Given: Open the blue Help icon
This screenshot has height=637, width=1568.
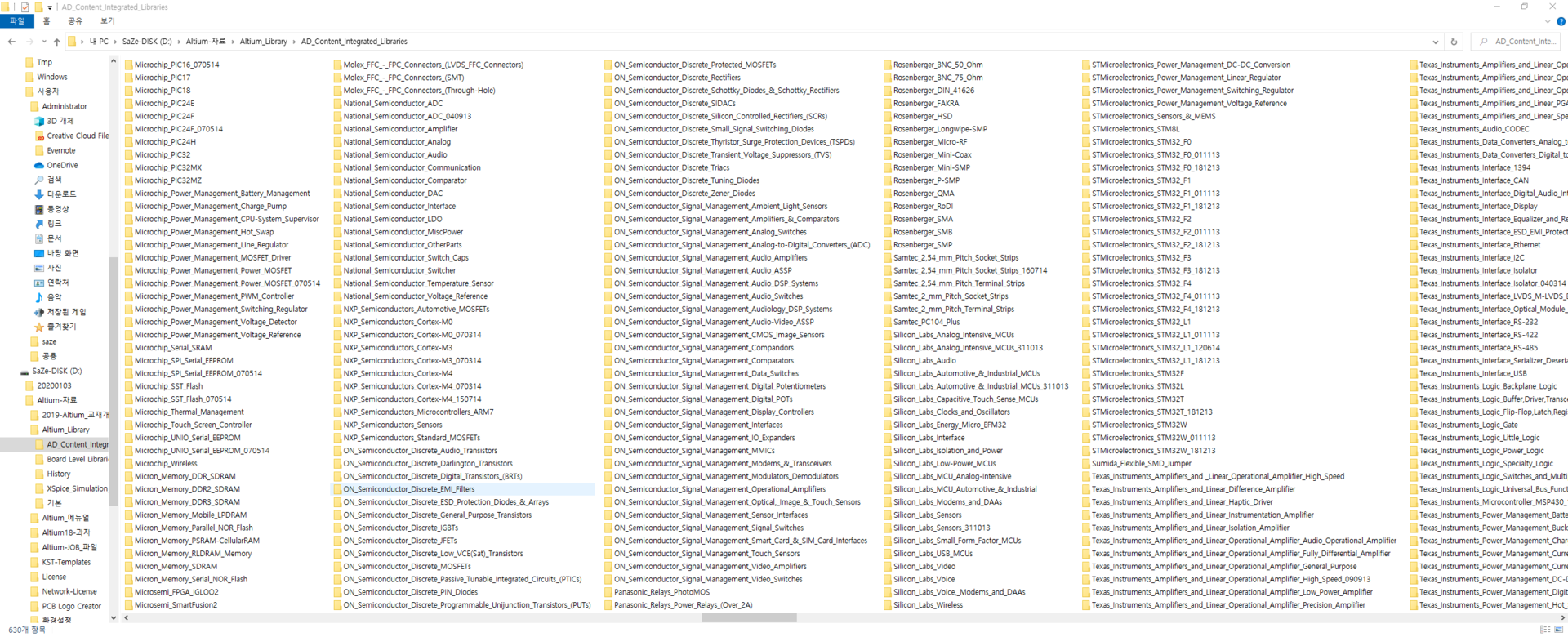Looking at the screenshot, I should click(x=1561, y=21).
